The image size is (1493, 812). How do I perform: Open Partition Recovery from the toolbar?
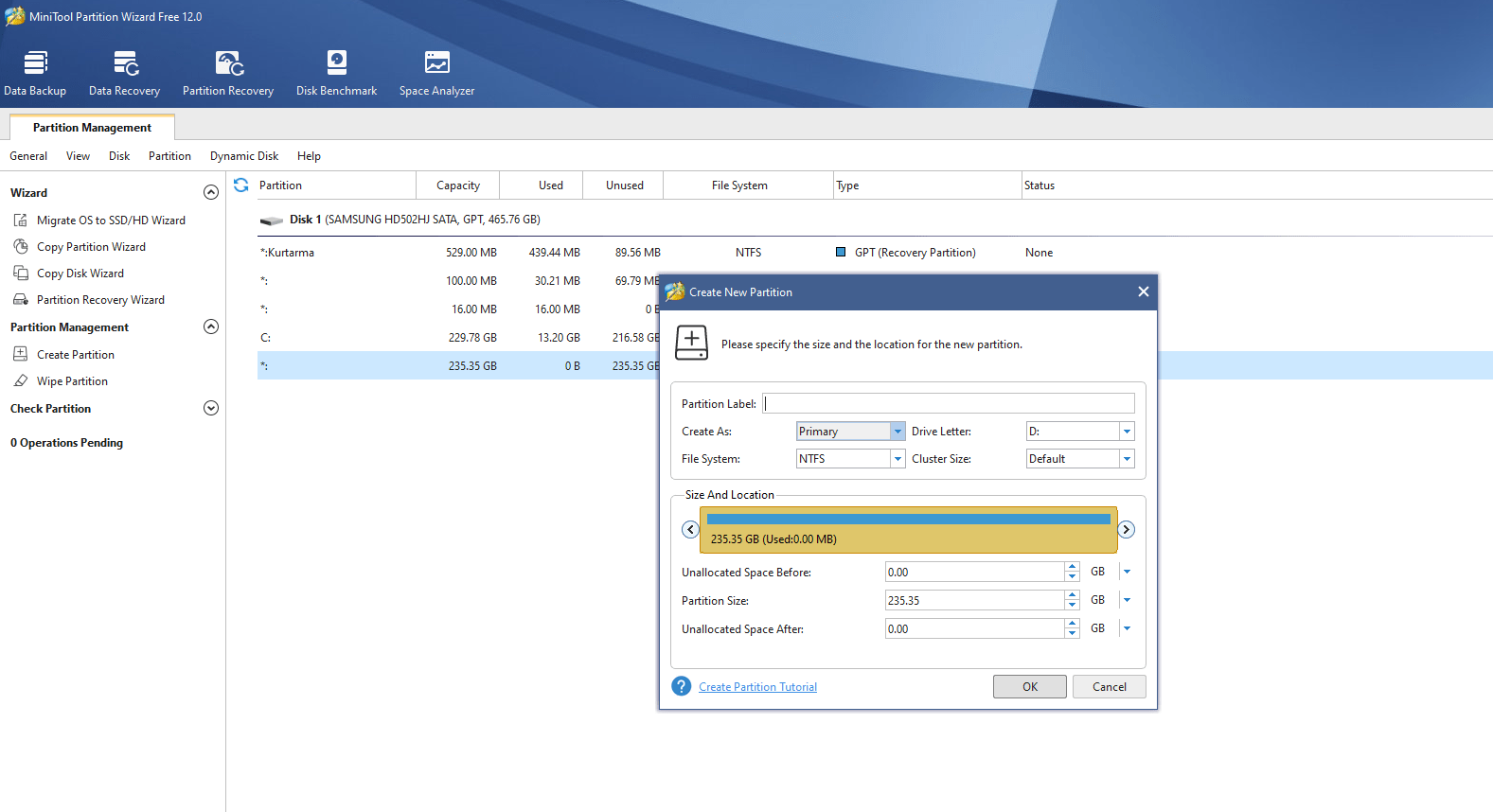(228, 74)
